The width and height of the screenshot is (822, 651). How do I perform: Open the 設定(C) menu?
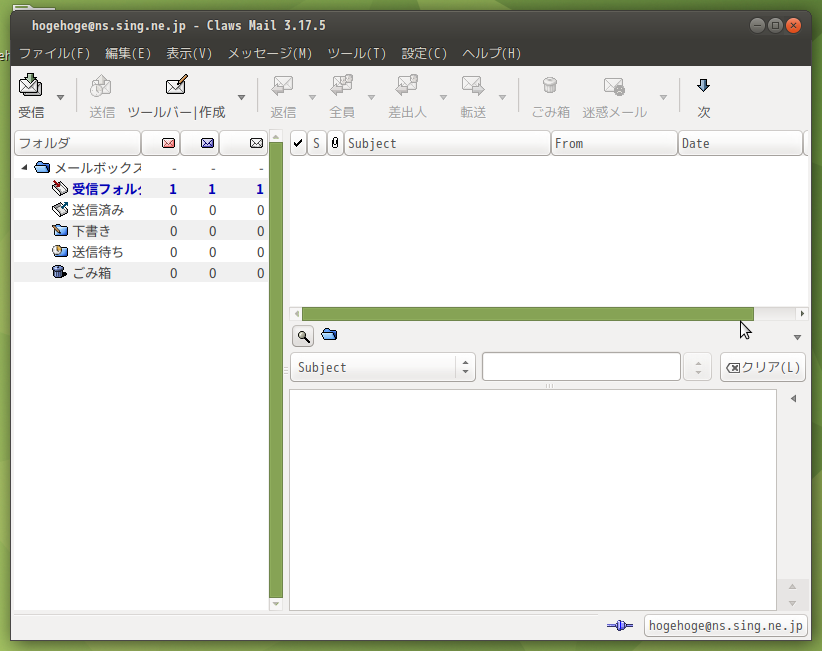(x=424, y=53)
